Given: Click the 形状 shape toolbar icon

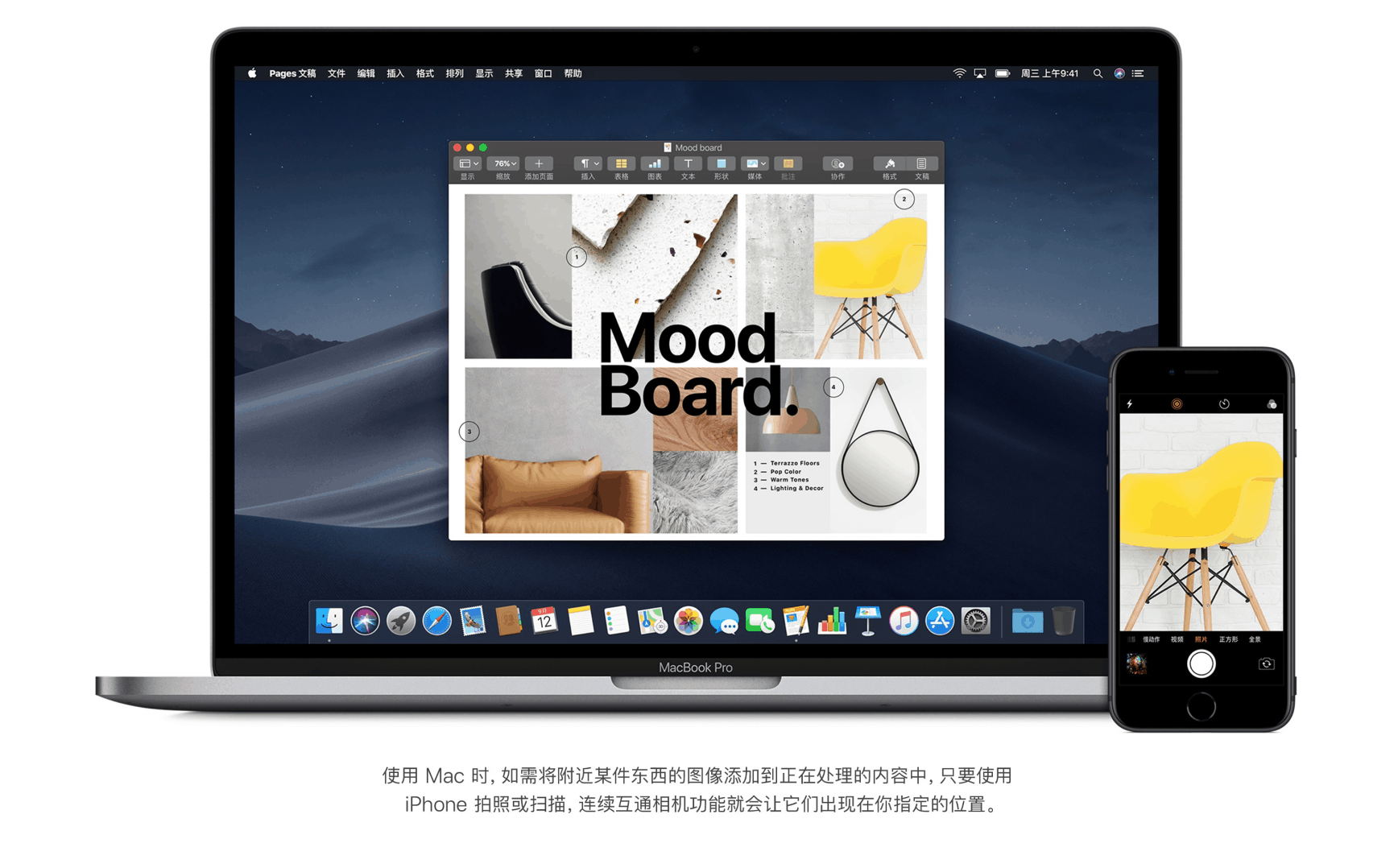Looking at the screenshot, I should point(721,163).
